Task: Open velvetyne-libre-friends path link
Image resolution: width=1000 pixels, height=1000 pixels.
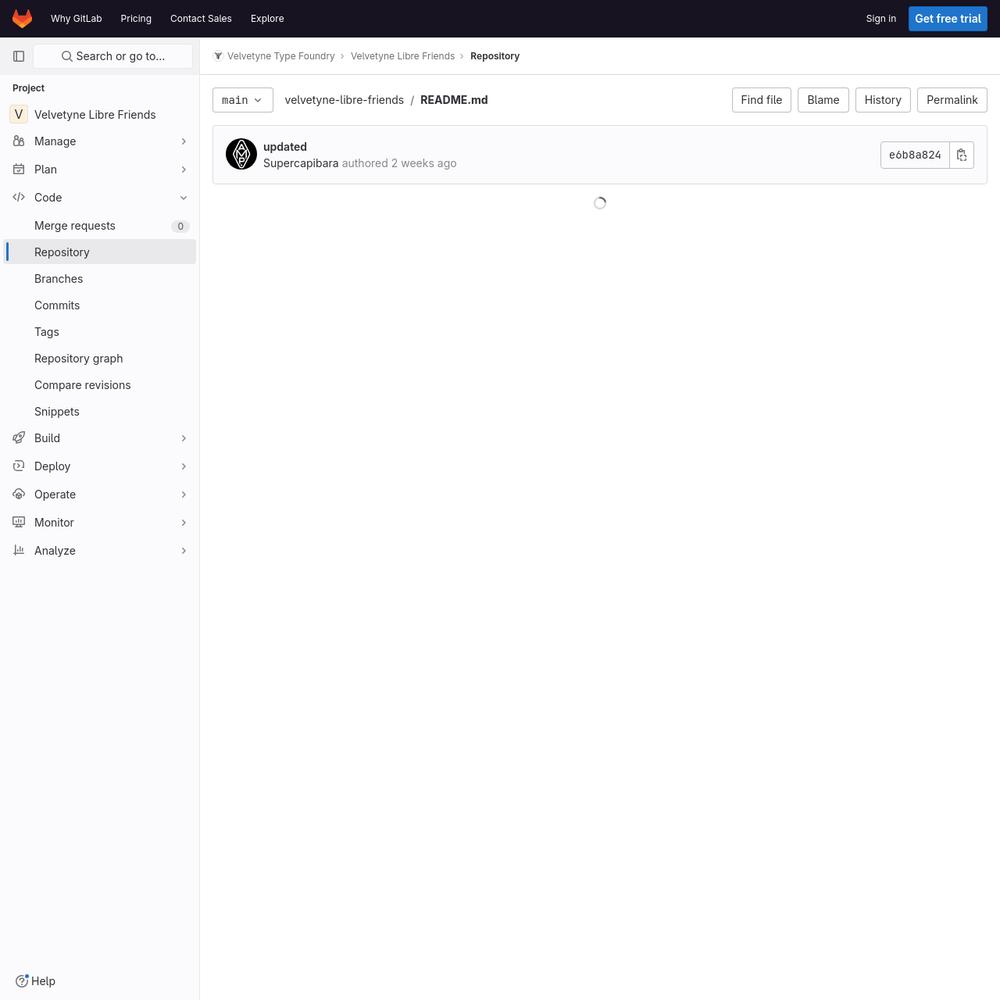Action: click(x=344, y=100)
